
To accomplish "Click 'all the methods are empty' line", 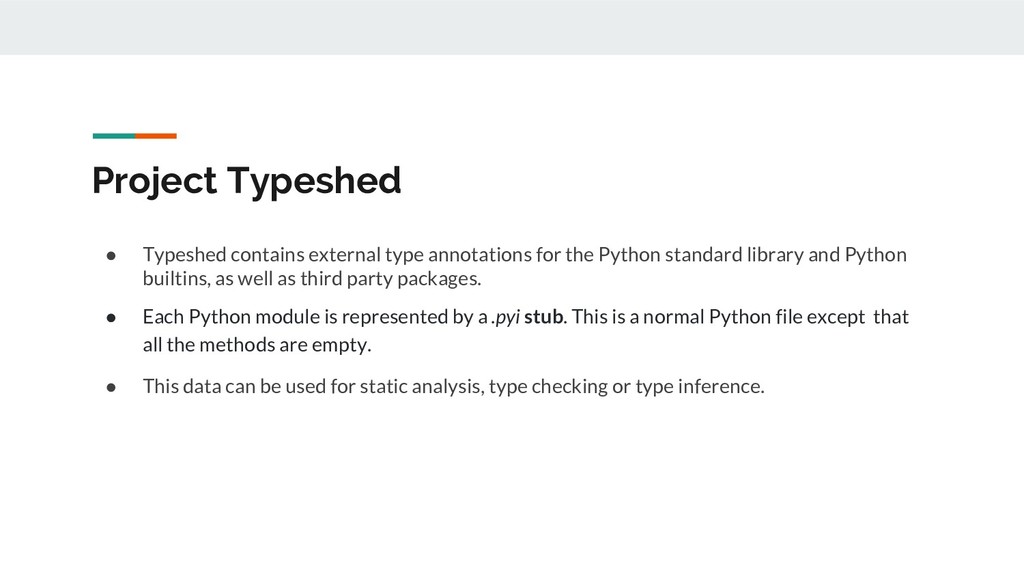I will [257, 345].
